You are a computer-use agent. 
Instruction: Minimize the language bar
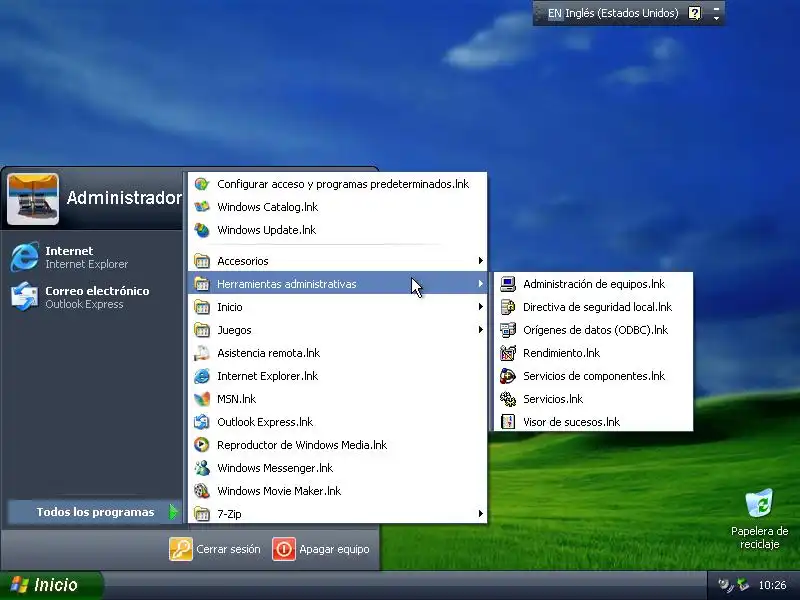[x=716, y=8]
